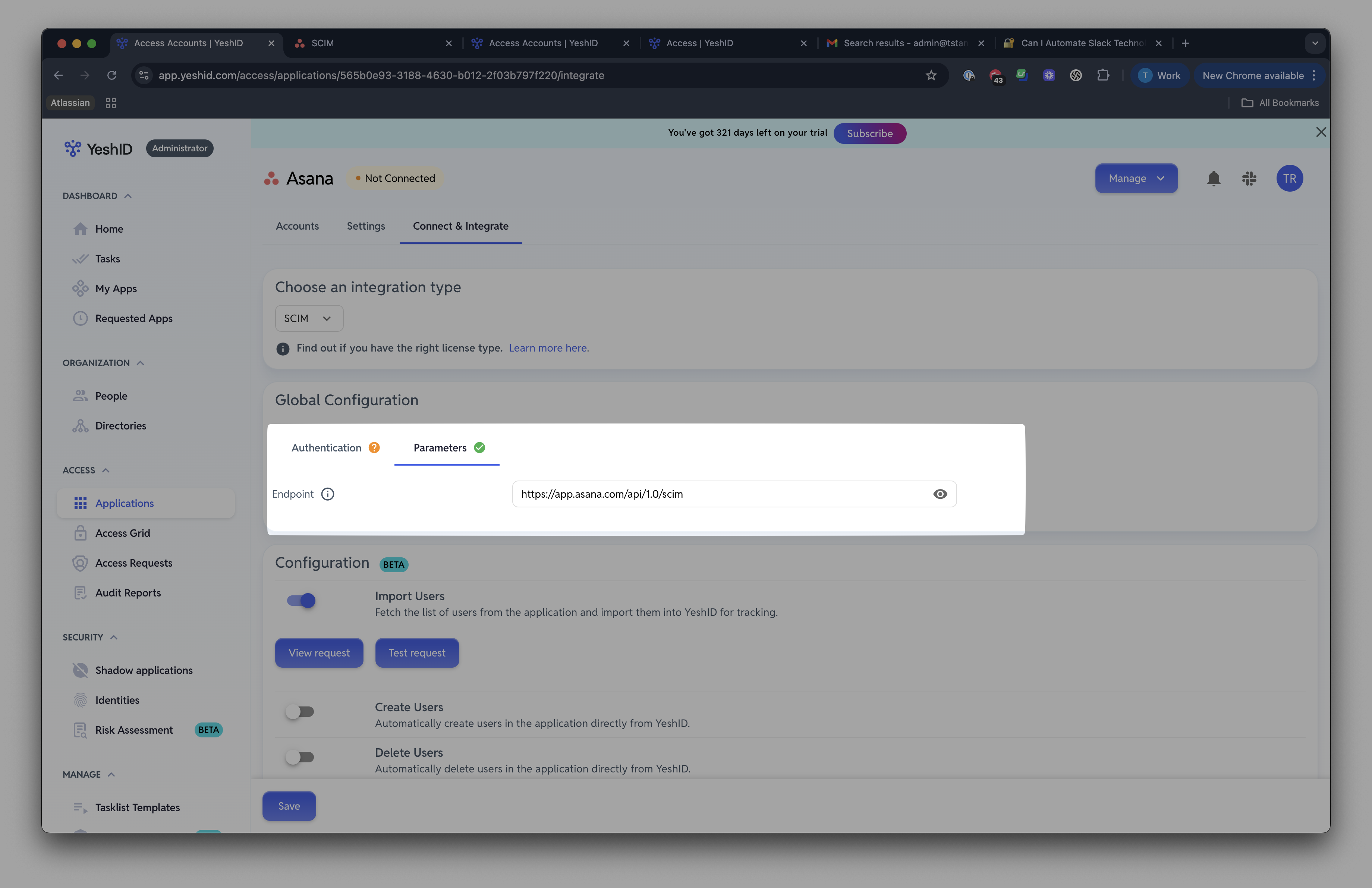The width and height of the screenshot is (1372, 888).
Task: Open the SCIM integration type dropdown
Action: (309, 318)
